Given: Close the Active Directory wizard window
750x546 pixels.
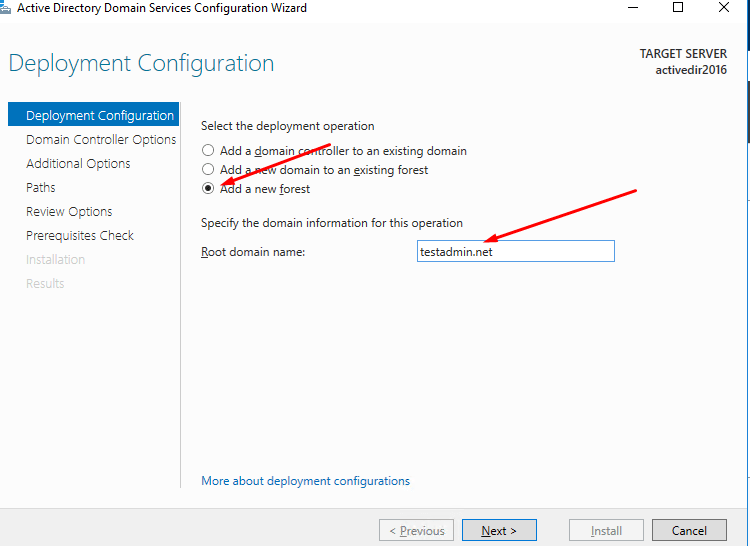Looking at the screenshot, I should pos(724,8).
